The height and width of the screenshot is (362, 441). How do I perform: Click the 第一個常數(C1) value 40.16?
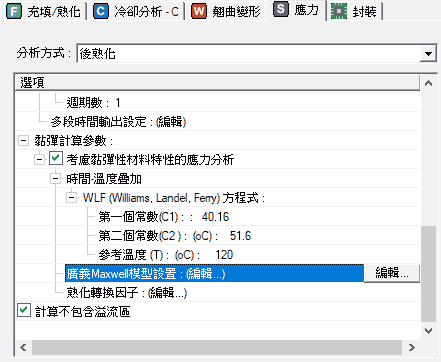[215, 217]
